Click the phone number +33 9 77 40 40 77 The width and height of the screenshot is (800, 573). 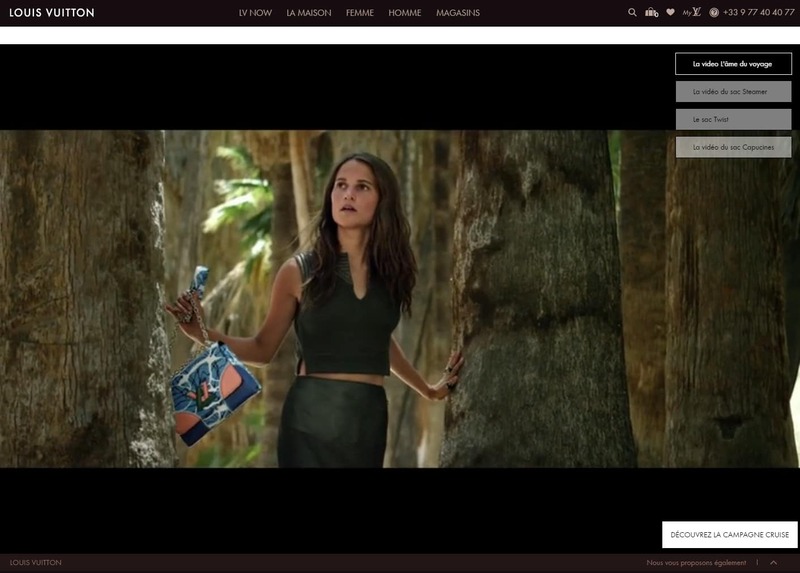758,12
